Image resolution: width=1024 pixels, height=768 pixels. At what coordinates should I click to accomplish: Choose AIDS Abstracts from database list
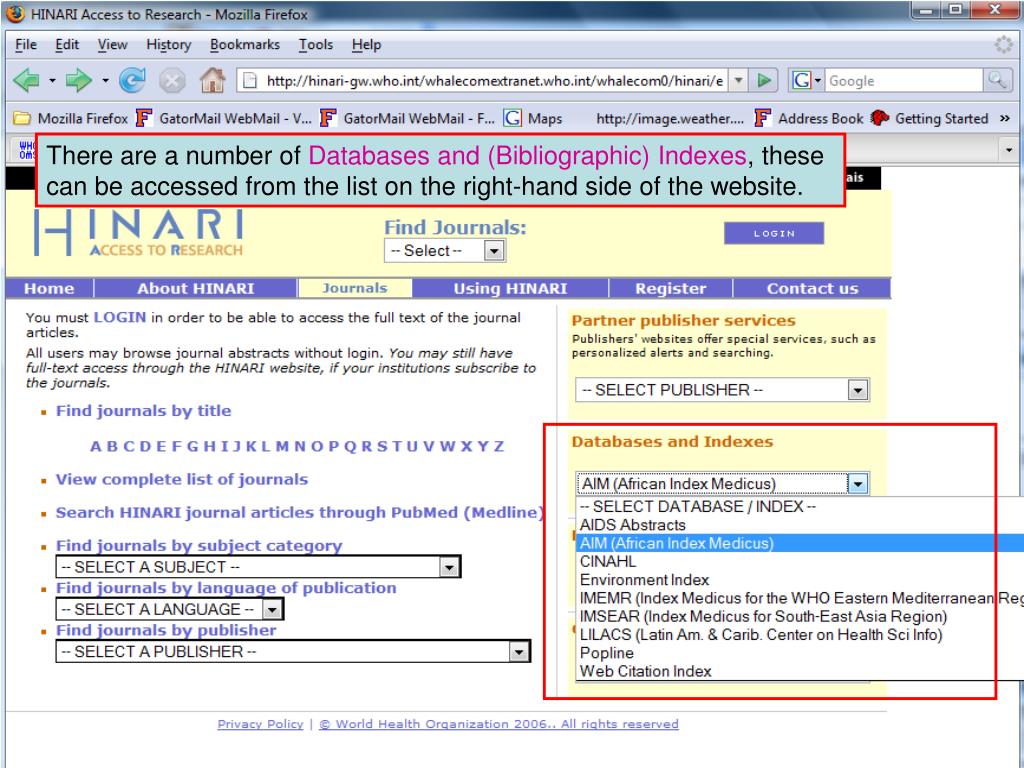[x=800, y=525]
